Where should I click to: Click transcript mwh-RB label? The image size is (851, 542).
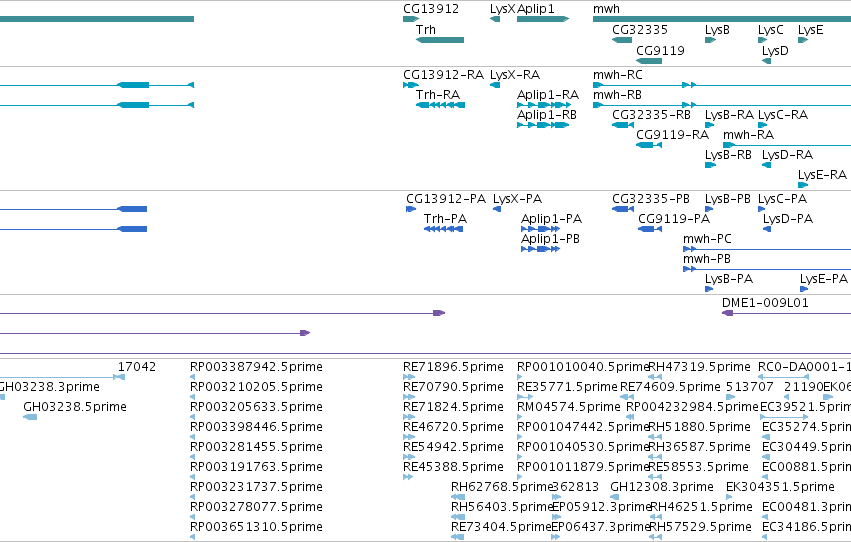[x=617, y=94]
